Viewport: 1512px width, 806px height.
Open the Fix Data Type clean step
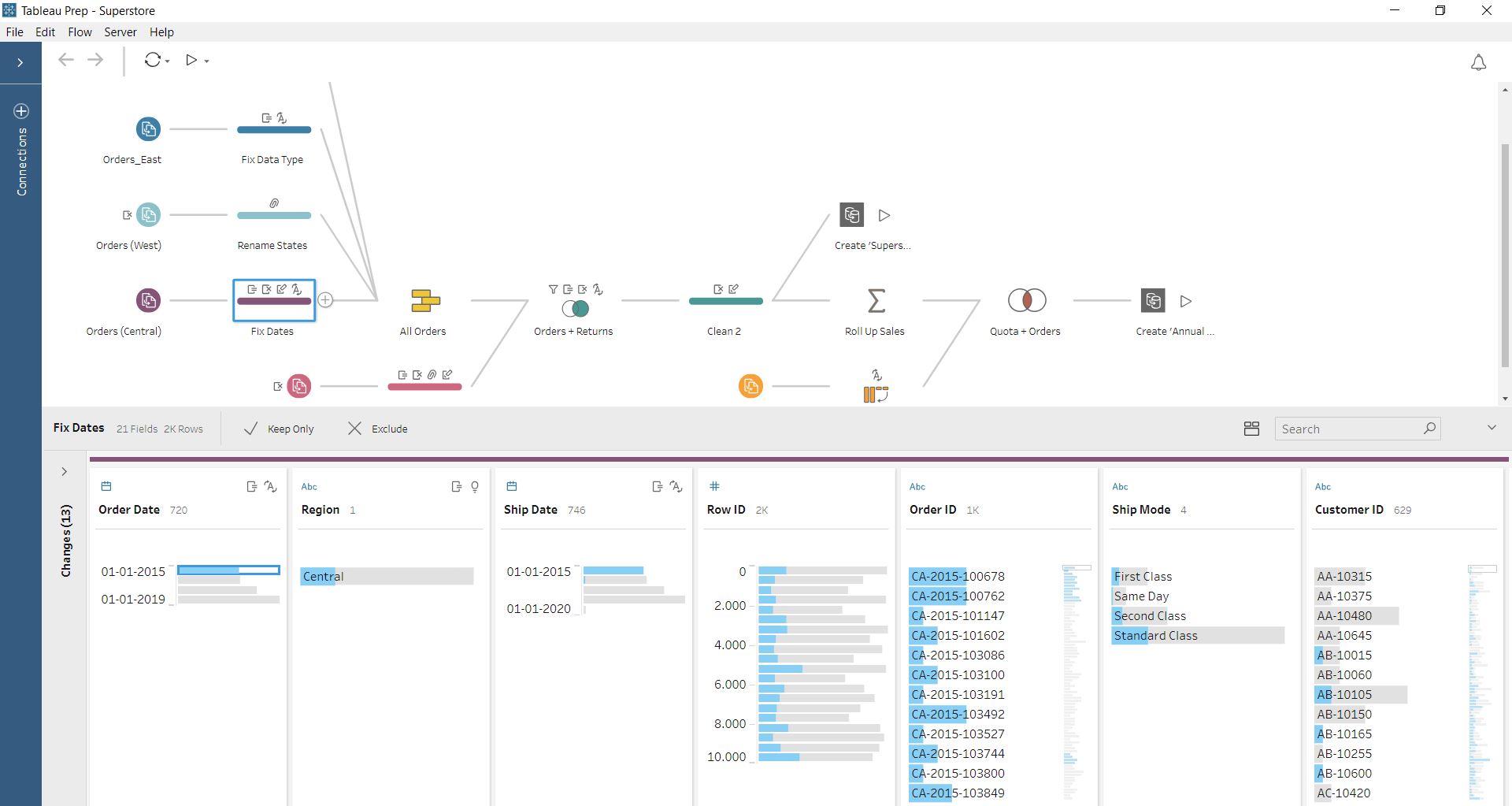pyautogui.click(x=274, y=130)
